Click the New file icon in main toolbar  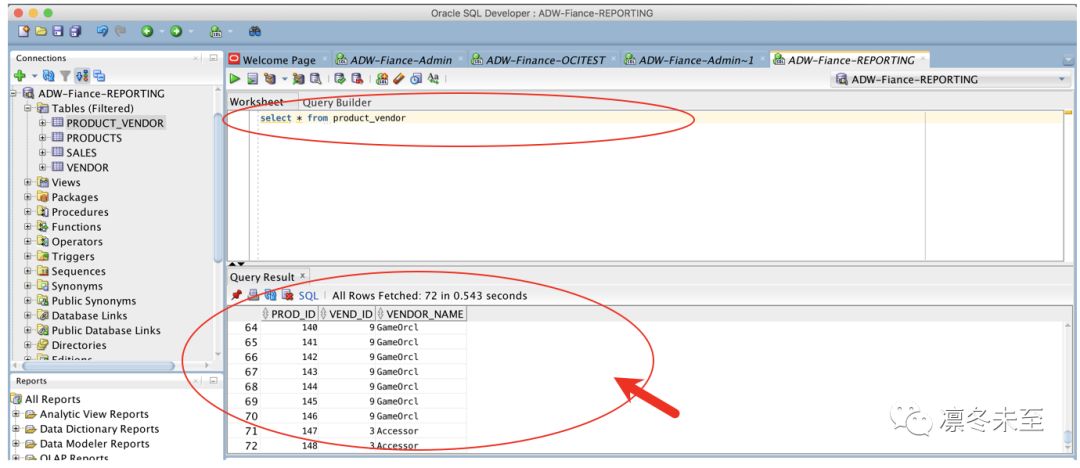pyautogui.click(x=23, y=31)
